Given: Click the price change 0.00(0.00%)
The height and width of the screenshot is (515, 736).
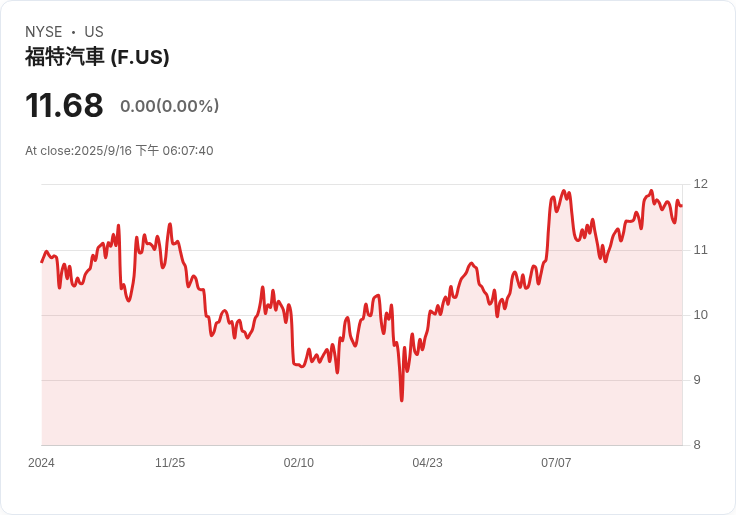Looking at the screenshot, I should point(169,106).
